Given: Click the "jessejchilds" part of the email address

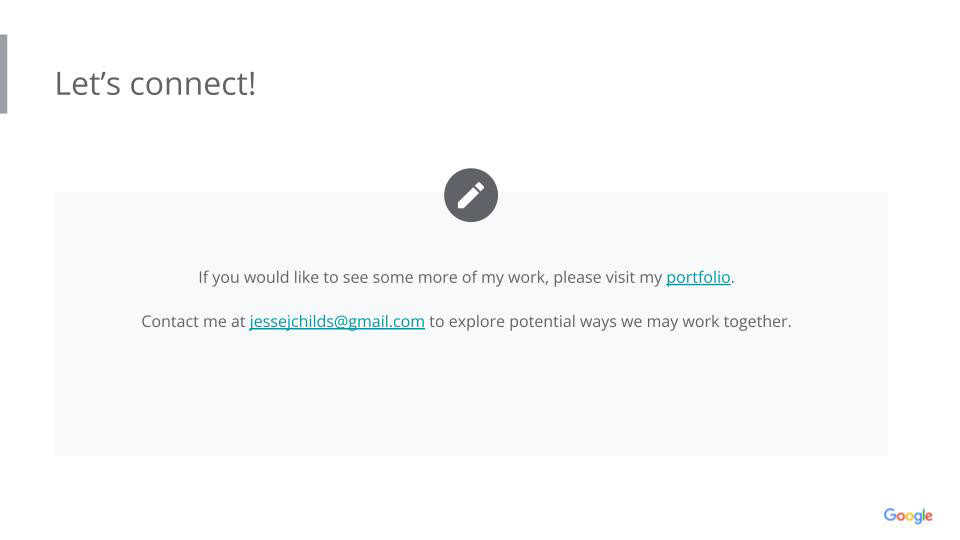Looking at the screenshot, I should point(291,321).
